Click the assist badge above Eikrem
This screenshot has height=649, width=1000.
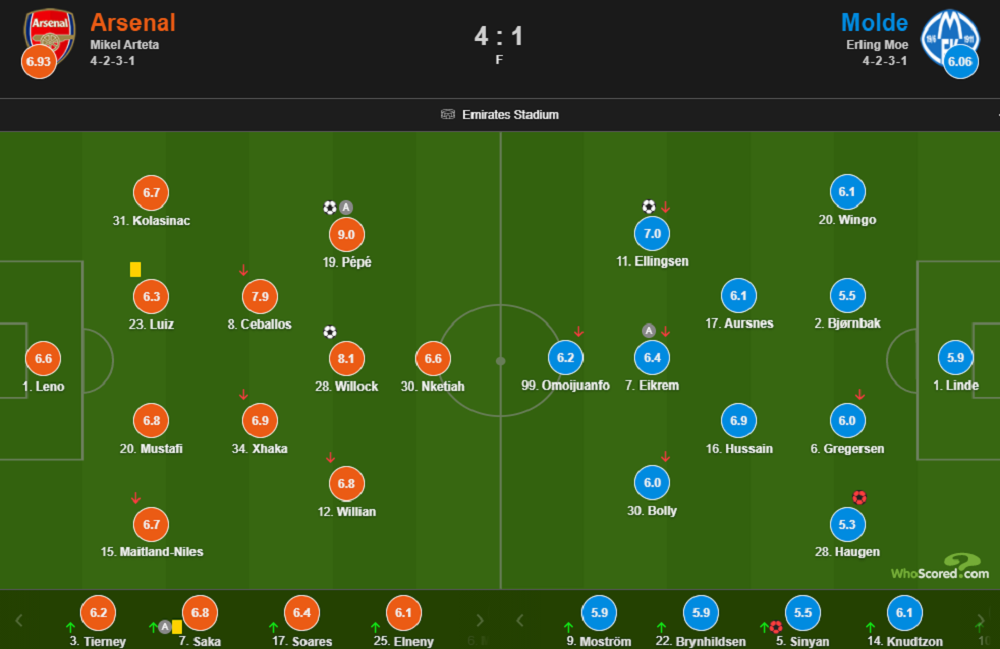point(648,331)
